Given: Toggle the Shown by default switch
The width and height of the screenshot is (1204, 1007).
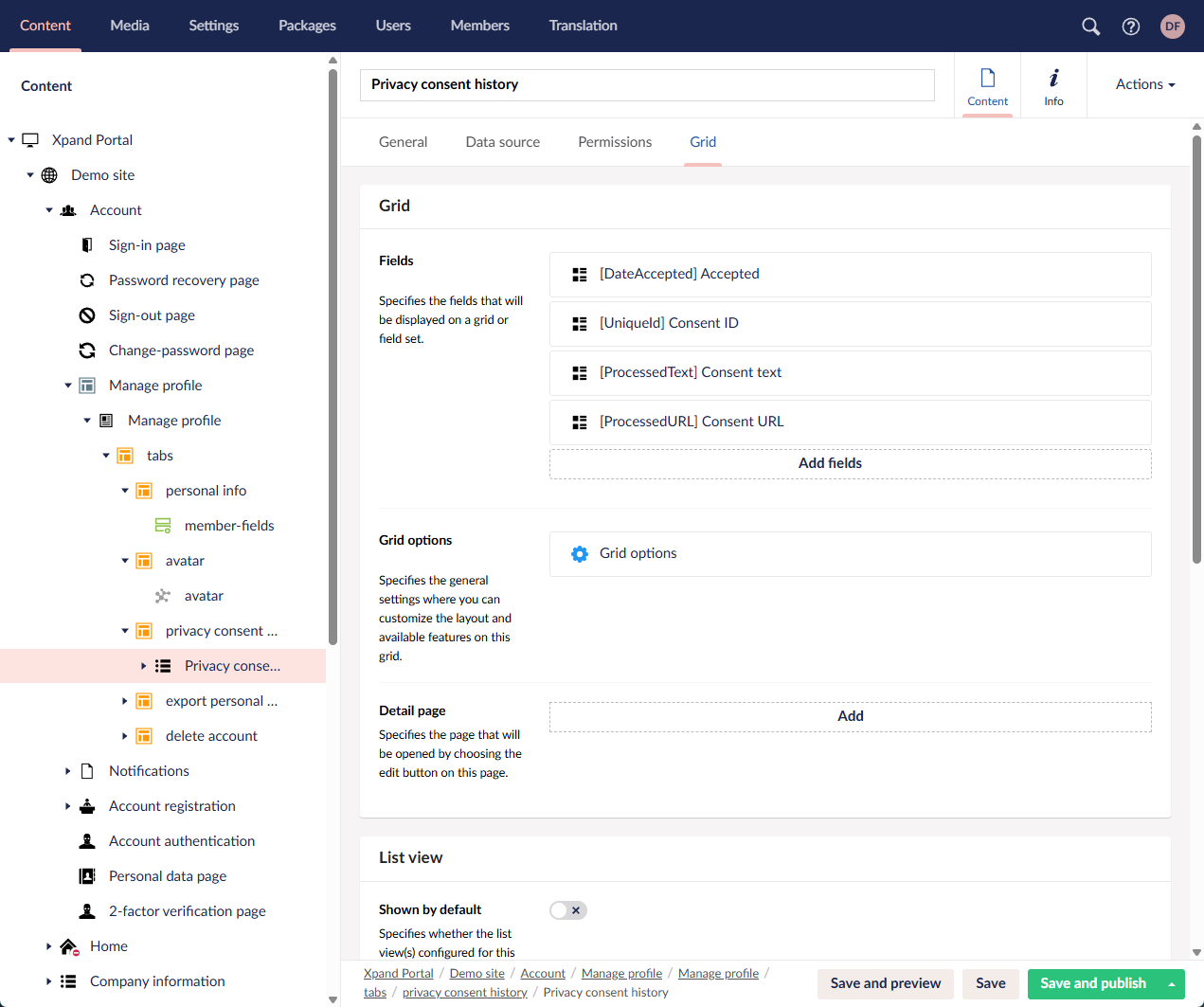Looking at the screenshot, I should click(x=568, y=910).
